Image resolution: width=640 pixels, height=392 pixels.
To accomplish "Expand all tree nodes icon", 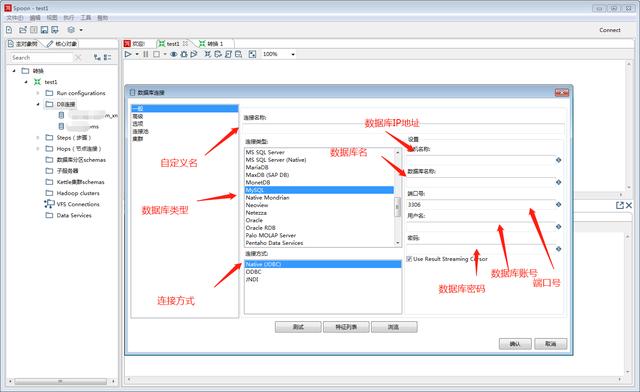I will (97, 58).
